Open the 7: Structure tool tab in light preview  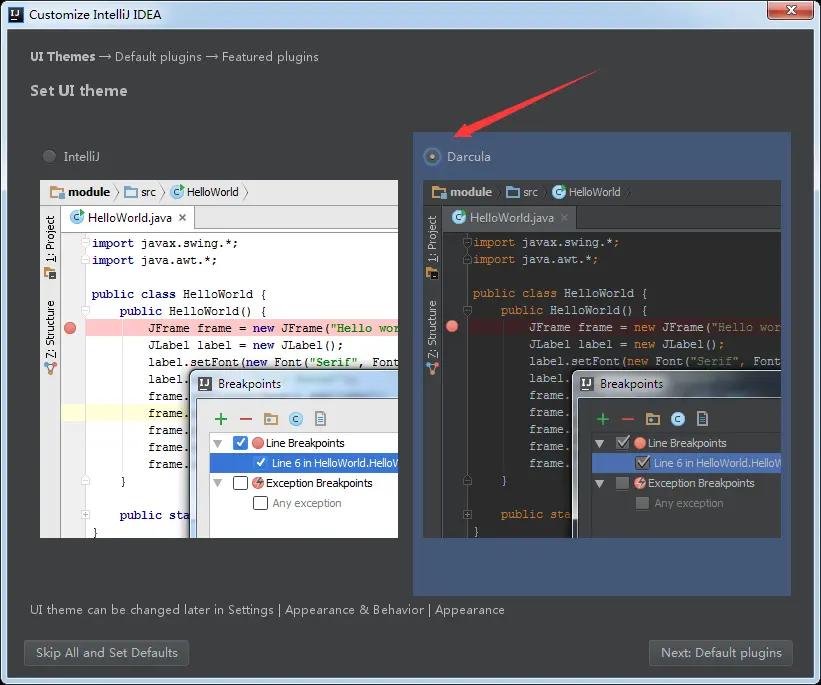50,329
